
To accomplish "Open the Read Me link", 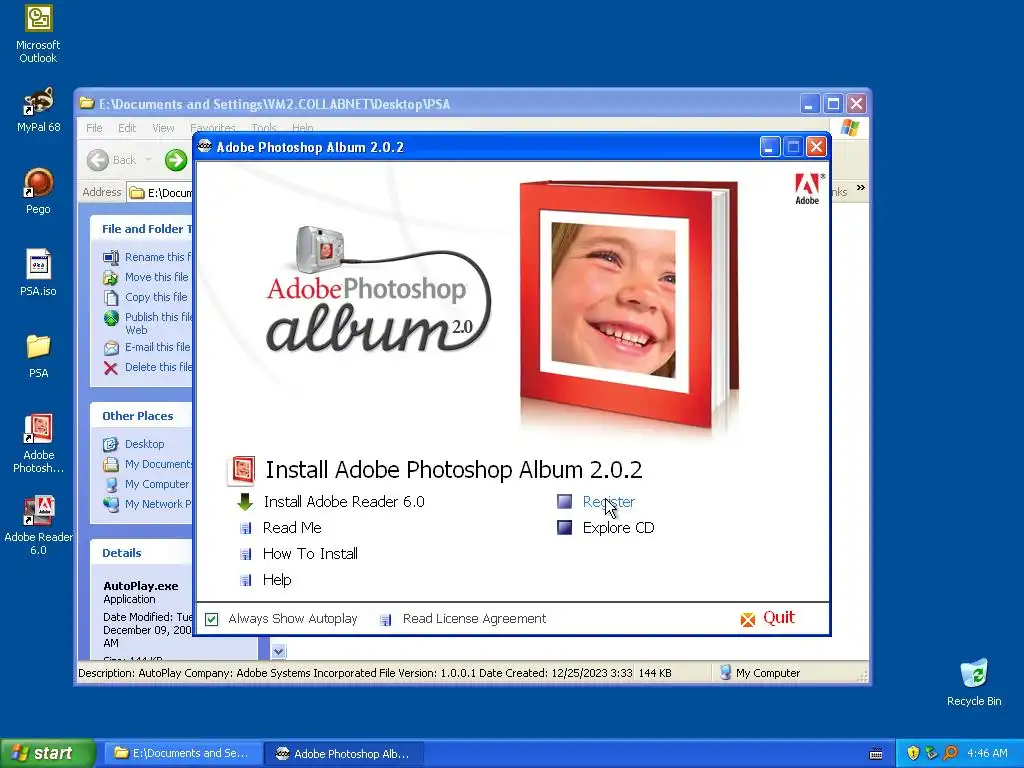I will tap(292, 528).
